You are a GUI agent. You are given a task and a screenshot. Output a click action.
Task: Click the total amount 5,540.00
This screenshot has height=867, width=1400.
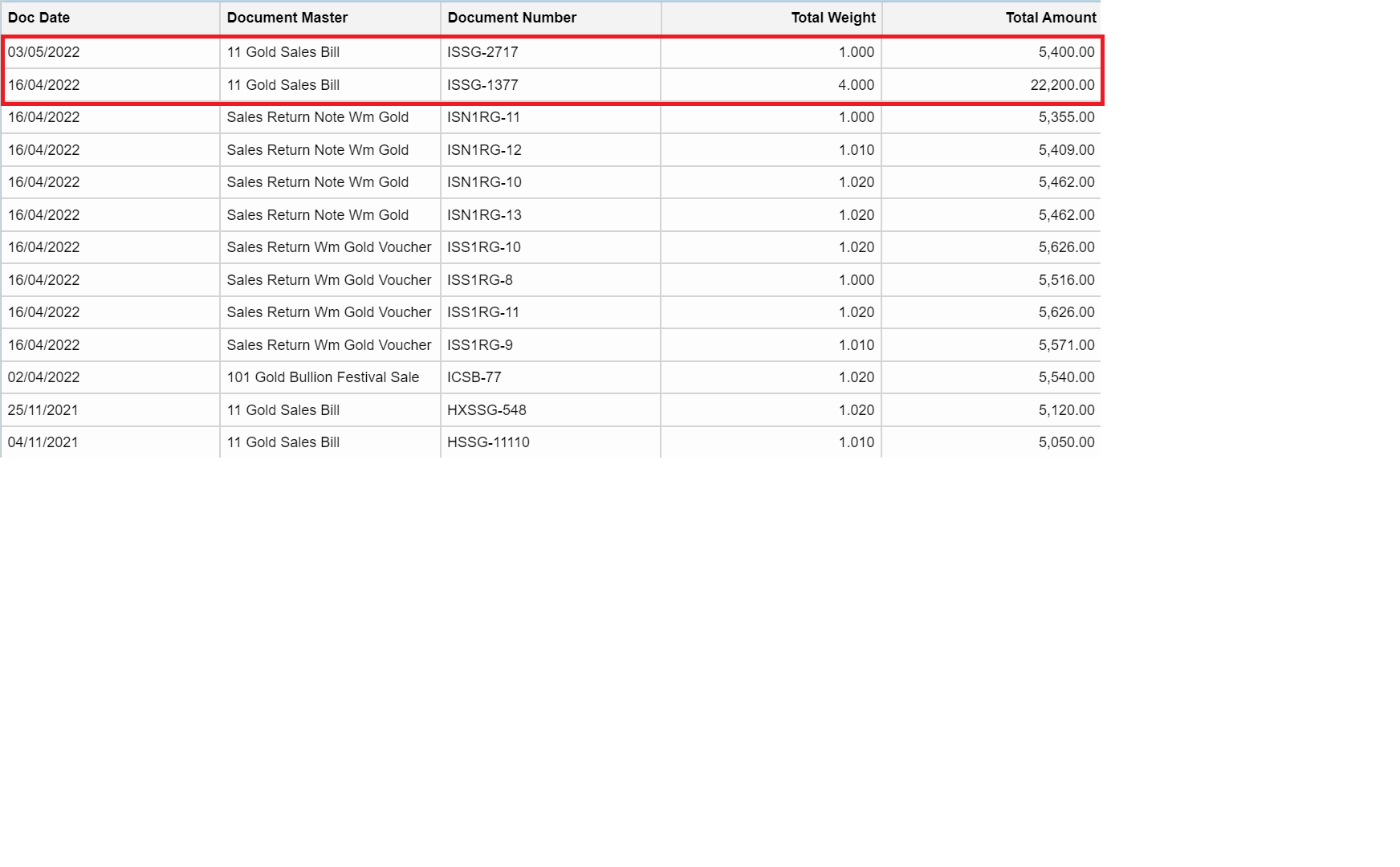pos(1066,377)
